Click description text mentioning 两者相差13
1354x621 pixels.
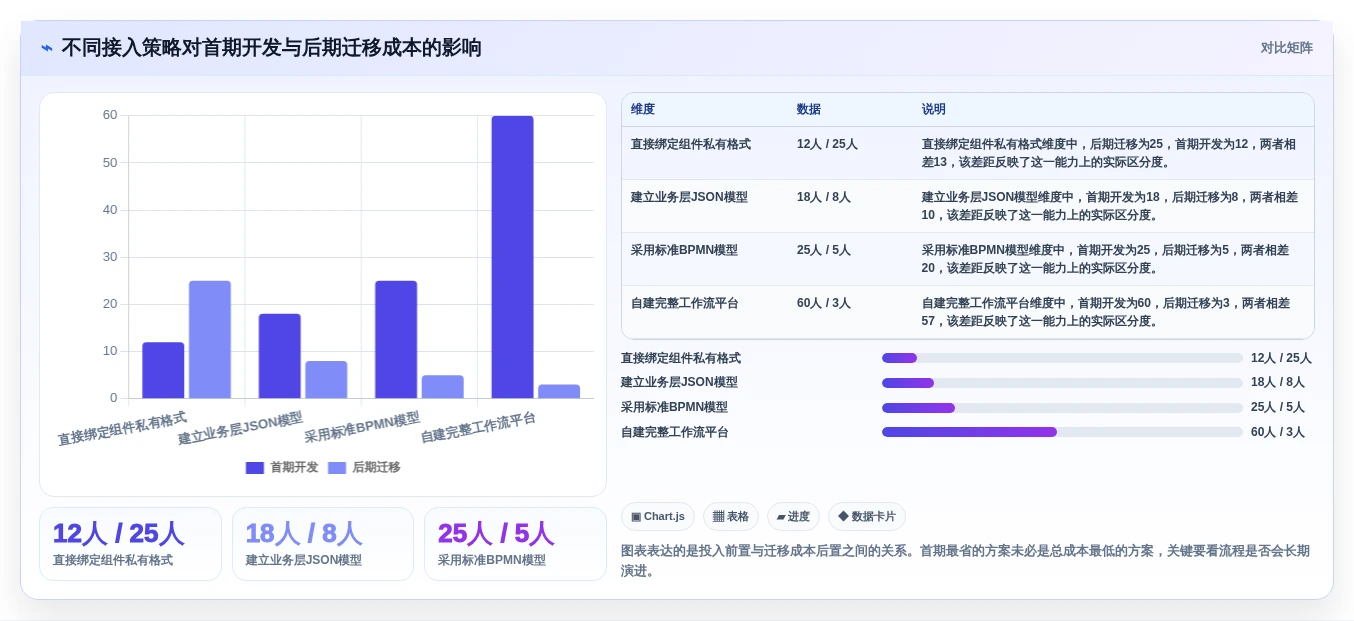pos(1109,153)
